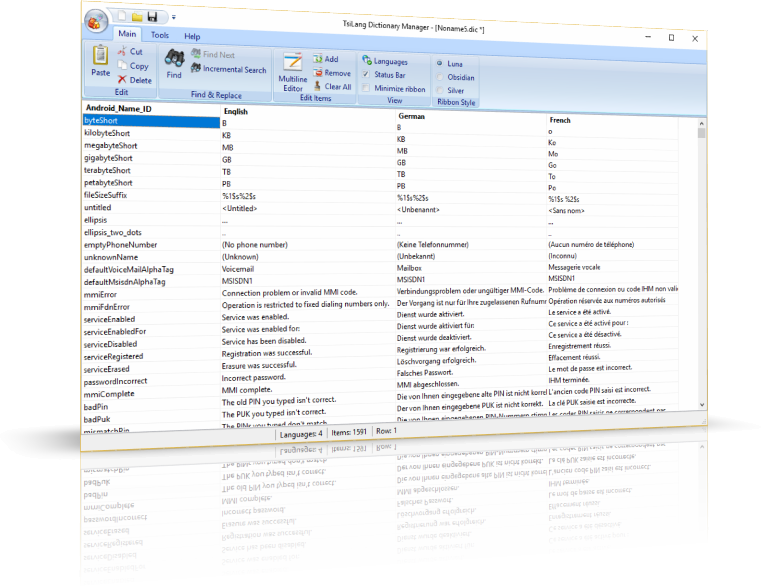Start Incremental Search
This screenshot has height=586, width=761.
(x=229, y=69)
